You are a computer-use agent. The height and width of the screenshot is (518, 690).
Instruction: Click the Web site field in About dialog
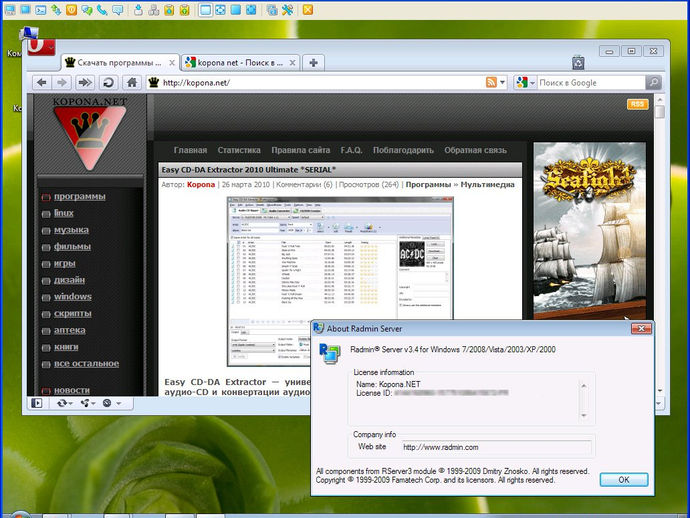(x=496, y=447)
